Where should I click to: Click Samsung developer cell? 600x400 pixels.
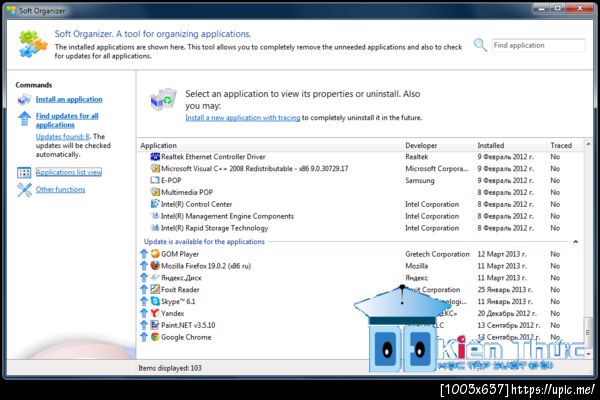(420, 180)
